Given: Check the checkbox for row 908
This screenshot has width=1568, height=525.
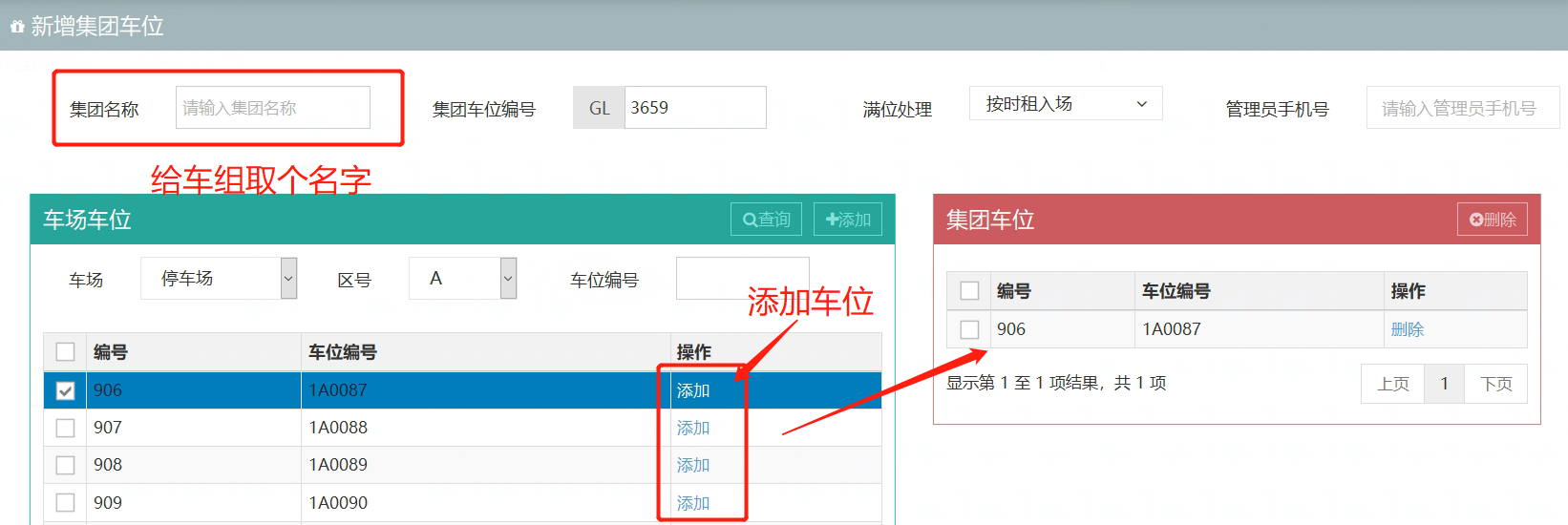Looking at the screenshot, I should tap(65, 465).
